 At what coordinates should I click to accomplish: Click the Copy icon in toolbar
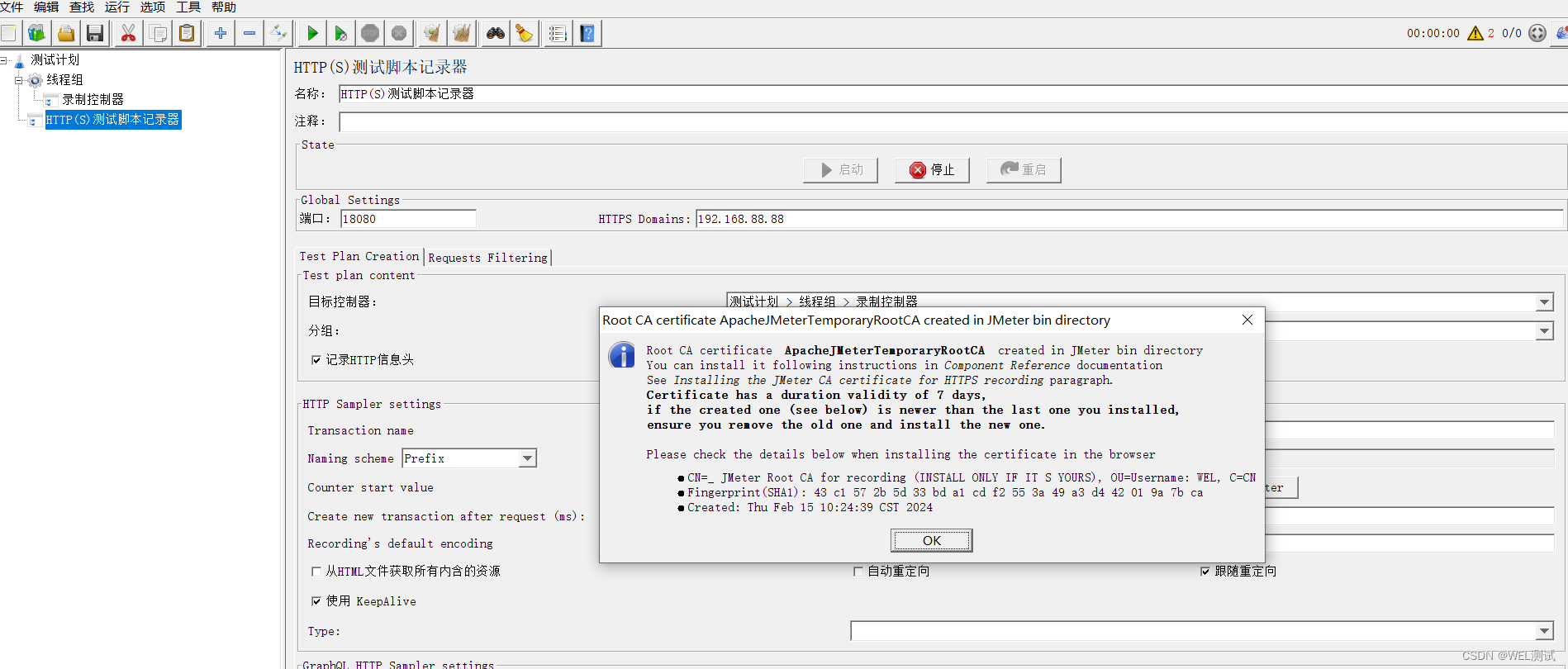[158, 33]
